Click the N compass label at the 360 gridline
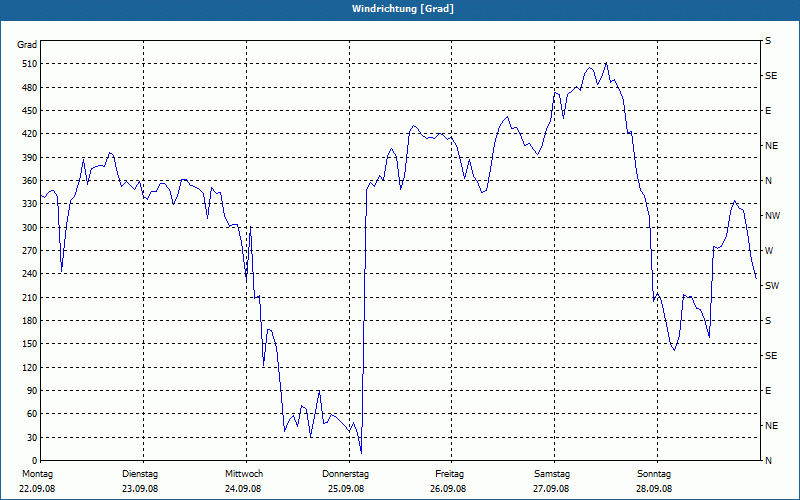This screenshot has height=500, width=800. tap(768, 181)
